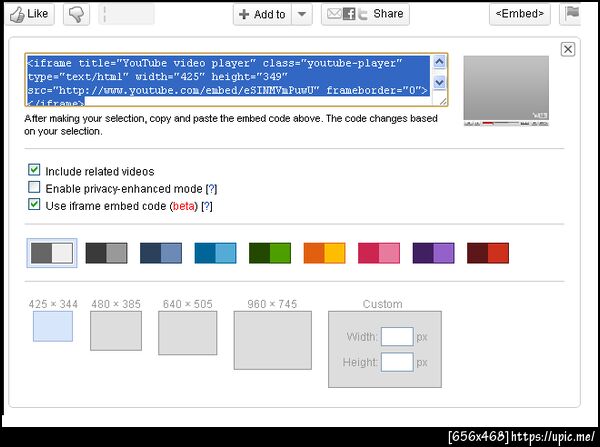Image resolution: width=600 pixels, height=447 pixels.
Task: Click the embed code resize grip corner
Action: point(443,101)
